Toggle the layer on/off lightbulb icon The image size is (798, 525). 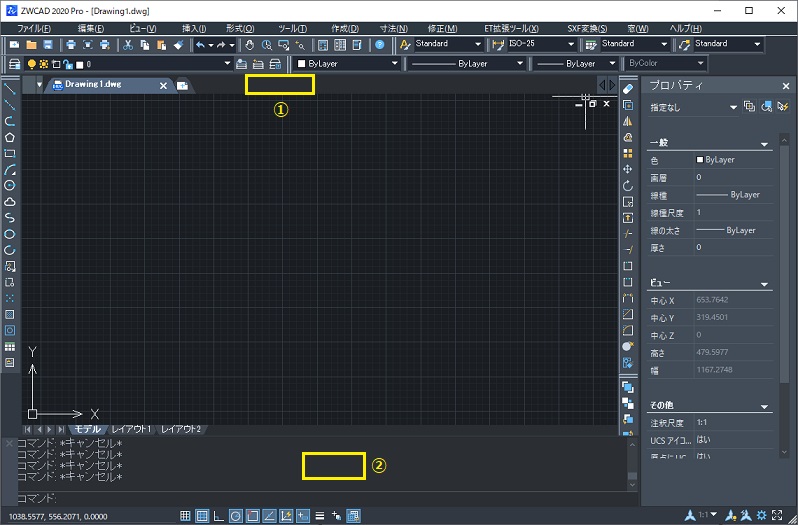[x=32, y=64]
